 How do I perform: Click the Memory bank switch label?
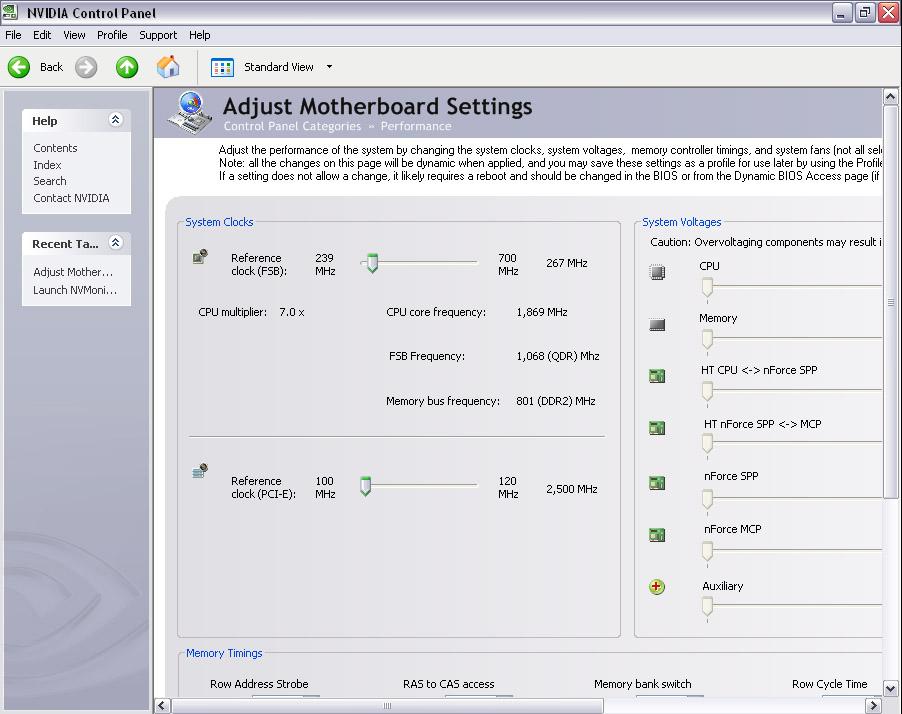pos(643,684)
